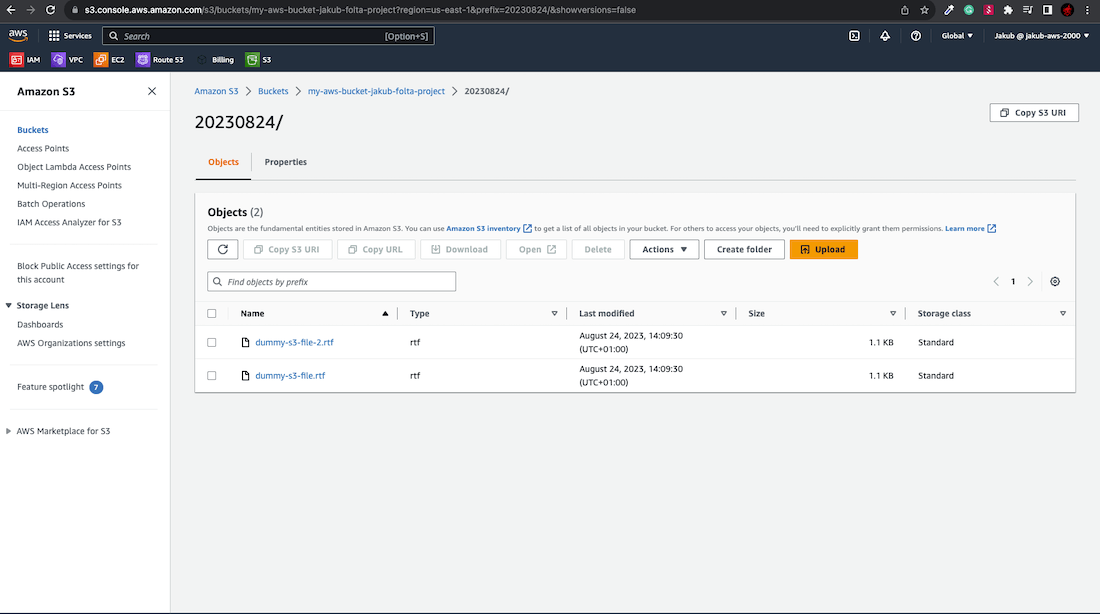Close the Amazon S3 sidebar panel
The width and height of the screenshot is (1100, 614).
pos(152,91)
